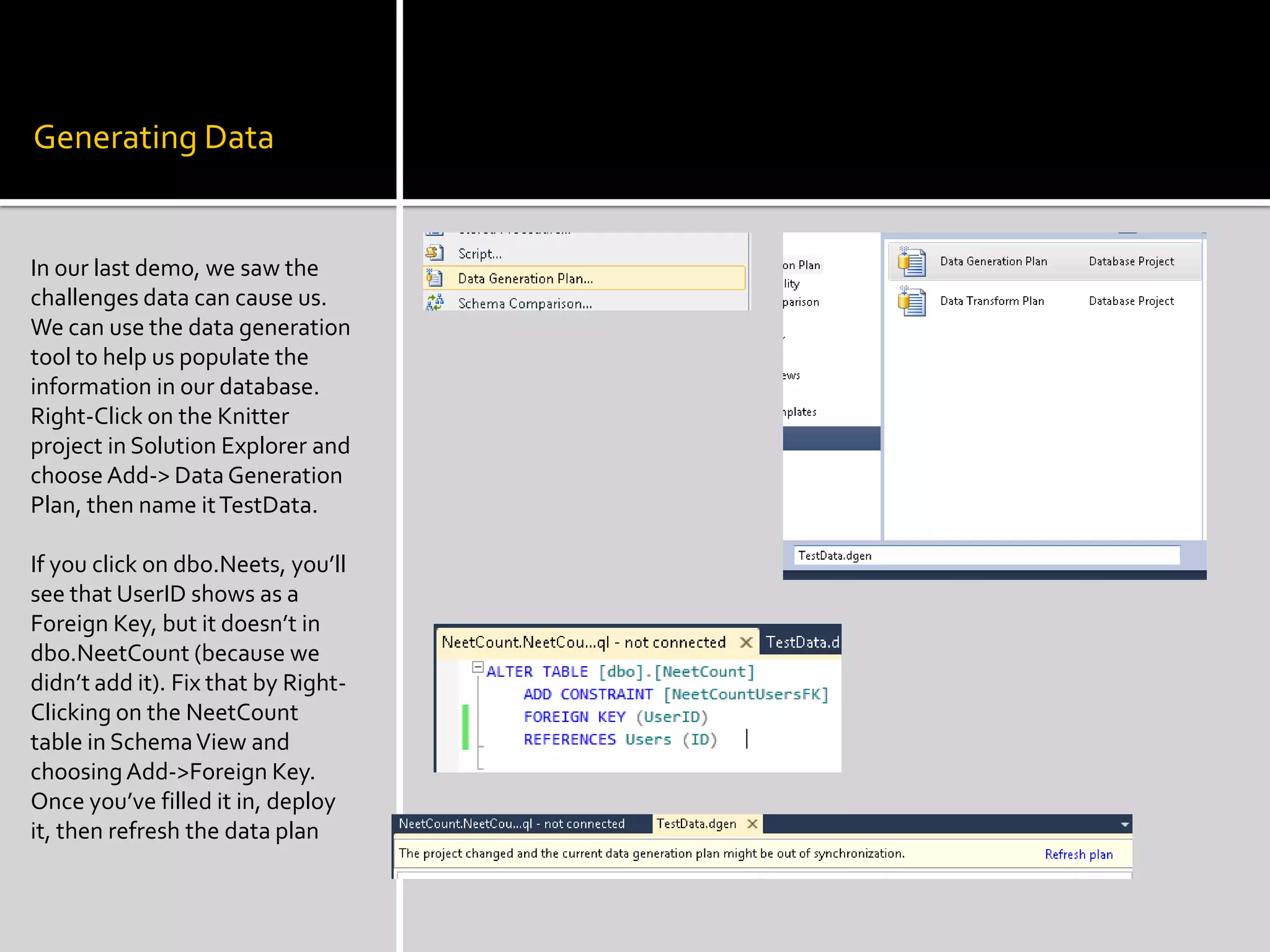The width and height of the screenshot is (1270, 952).
Task: Click the Data Transform Plan template icon
Action: (x=912, y=301)
